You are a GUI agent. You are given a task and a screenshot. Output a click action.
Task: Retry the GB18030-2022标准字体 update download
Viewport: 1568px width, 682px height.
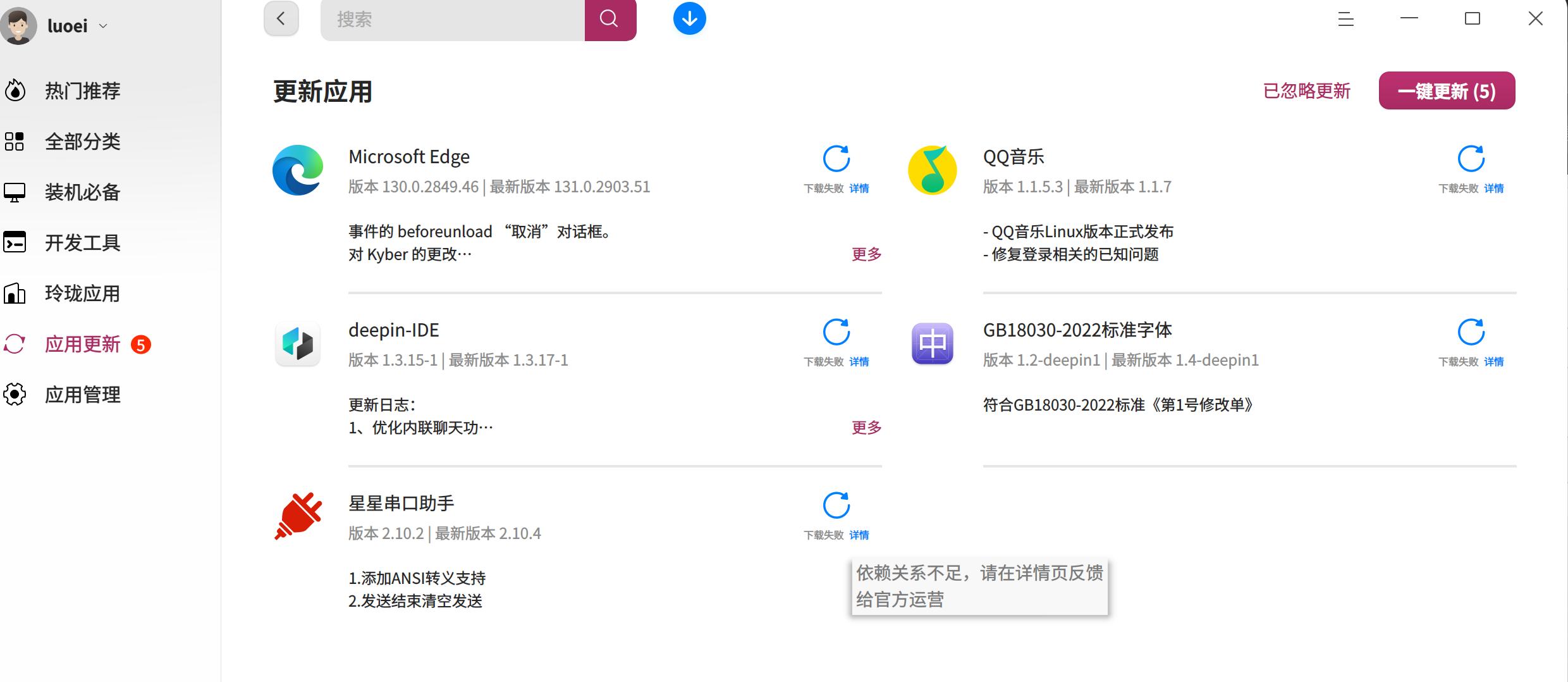click(1471, 332)
